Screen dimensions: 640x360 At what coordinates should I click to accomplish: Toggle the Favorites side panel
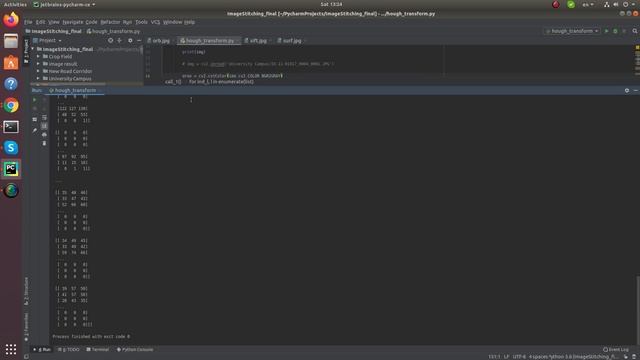click(27, 327)
